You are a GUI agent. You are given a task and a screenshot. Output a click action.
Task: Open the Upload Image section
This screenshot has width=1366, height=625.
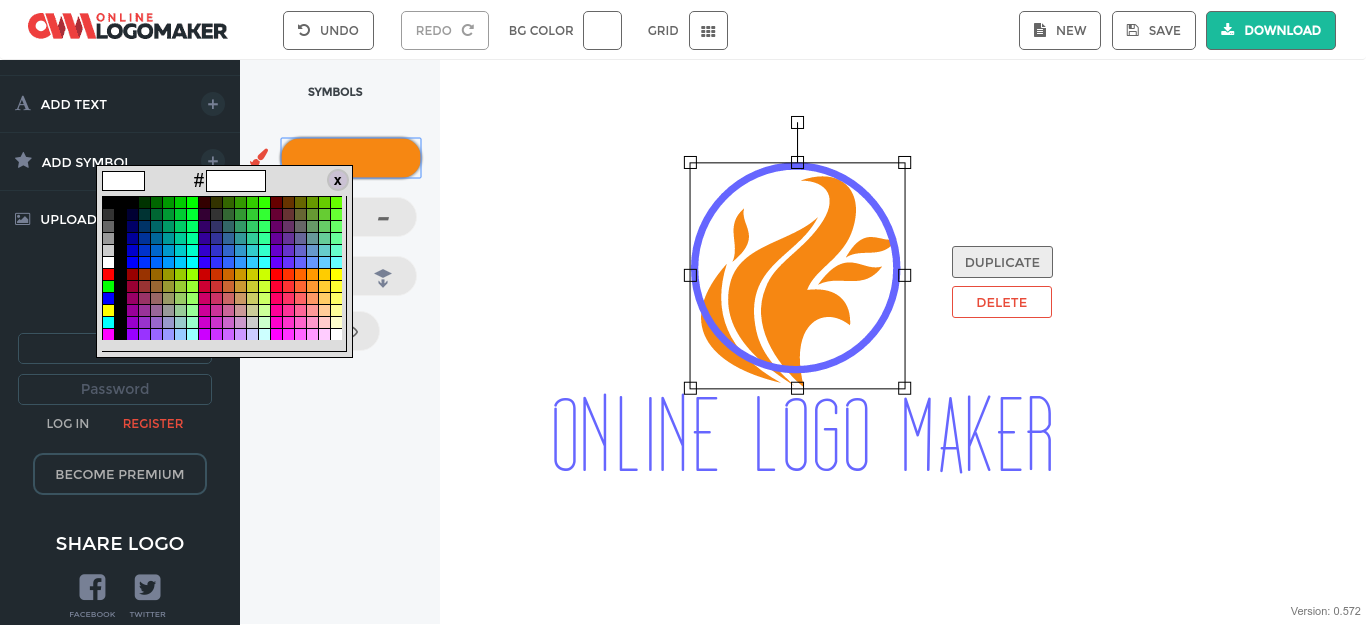click(55, 219)
